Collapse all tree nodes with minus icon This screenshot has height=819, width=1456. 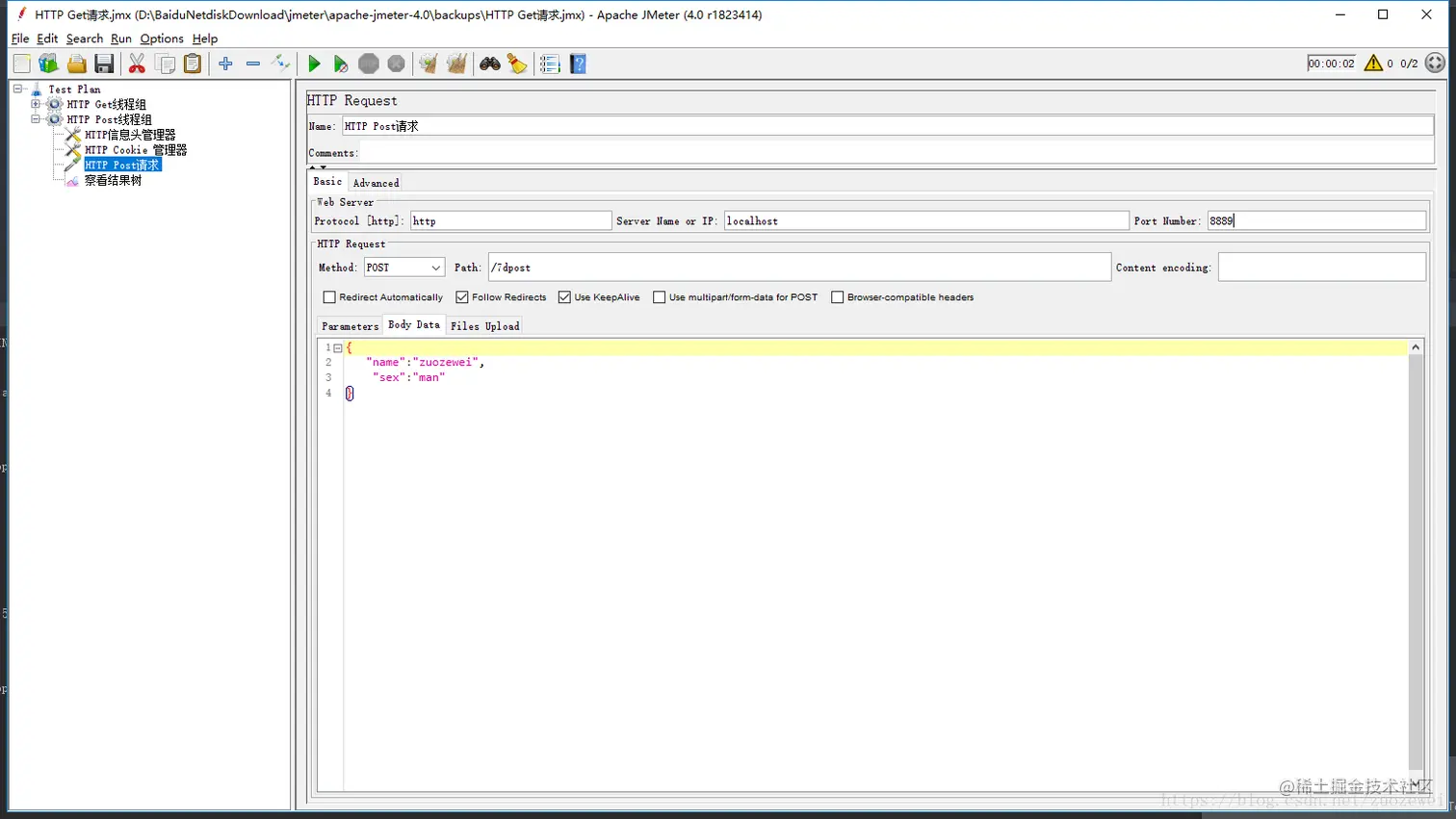coord(253,64)
